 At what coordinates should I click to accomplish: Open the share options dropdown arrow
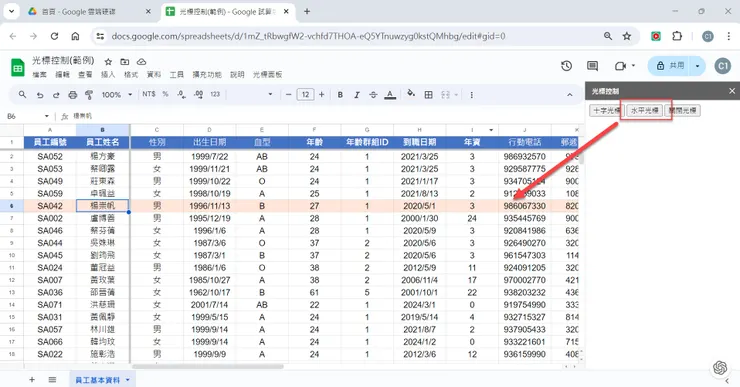pos(698,66)
